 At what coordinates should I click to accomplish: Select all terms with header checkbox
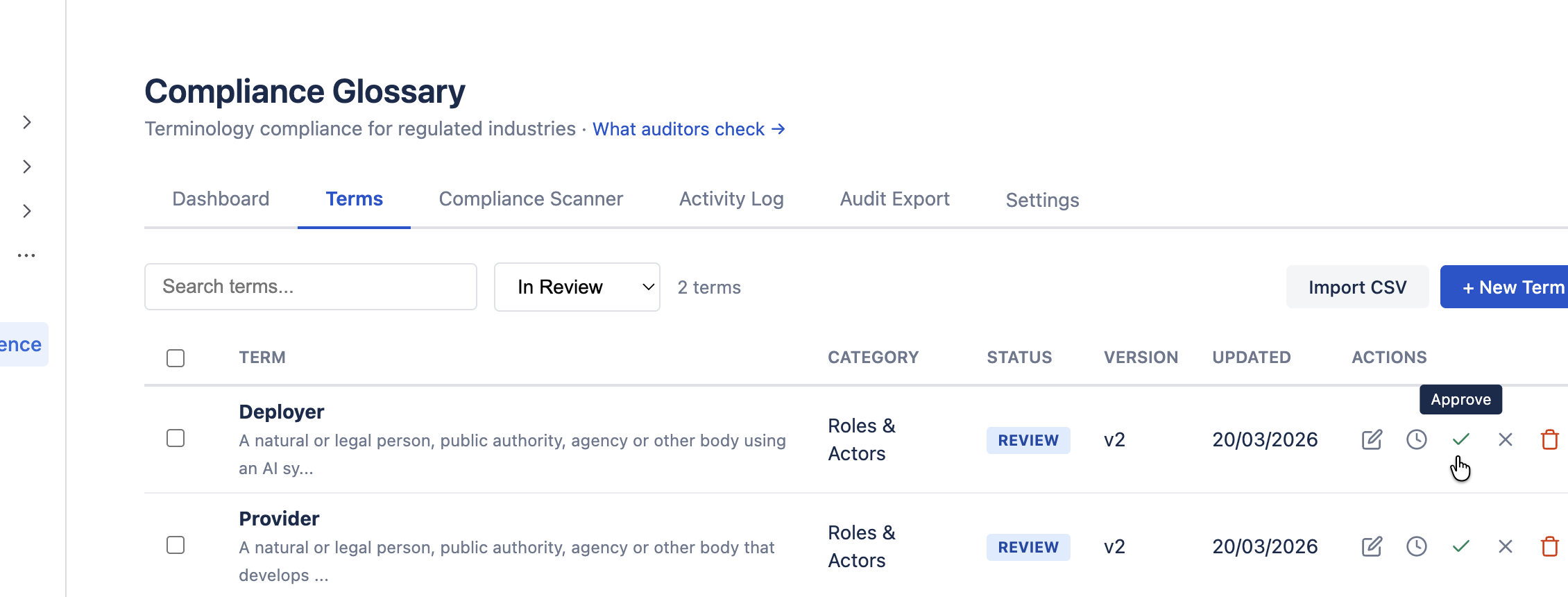[176, 358]
